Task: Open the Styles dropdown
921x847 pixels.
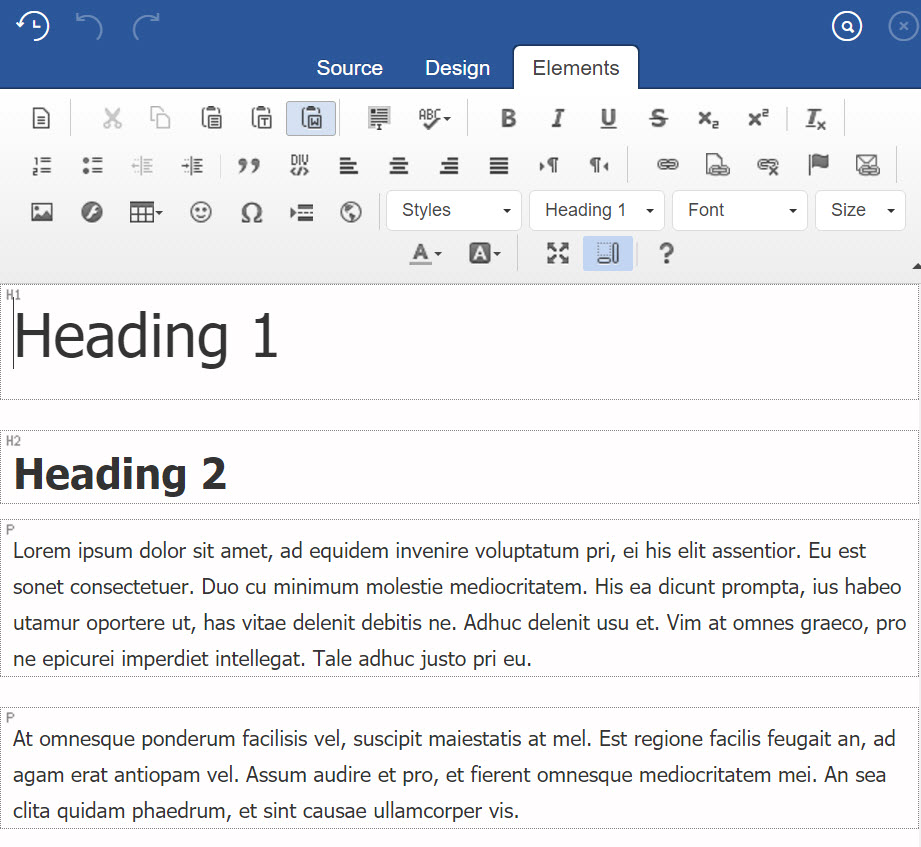Action: pos(454,210)
